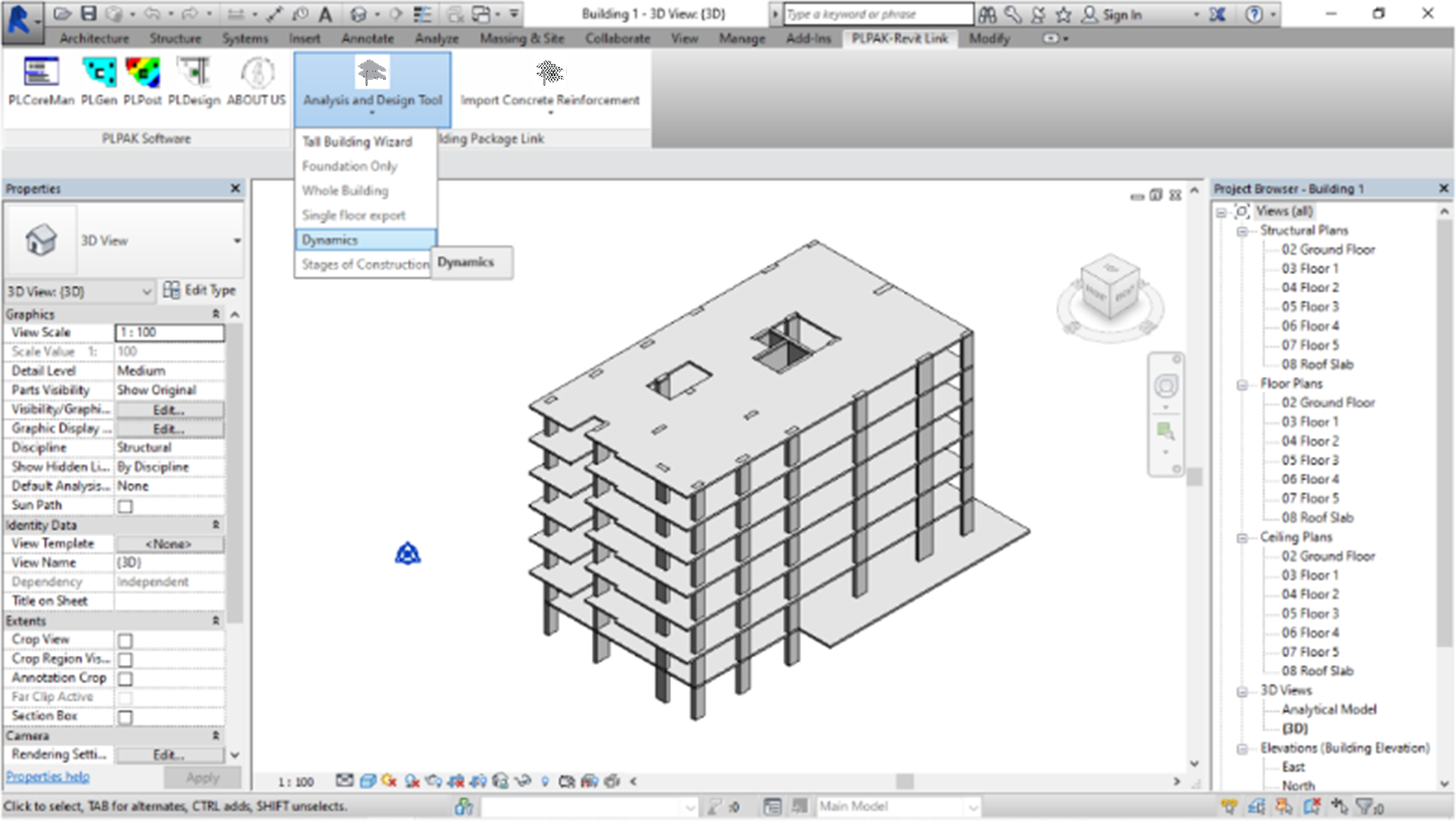
Task: Open the PLPost tool
Action: [142, 81]
